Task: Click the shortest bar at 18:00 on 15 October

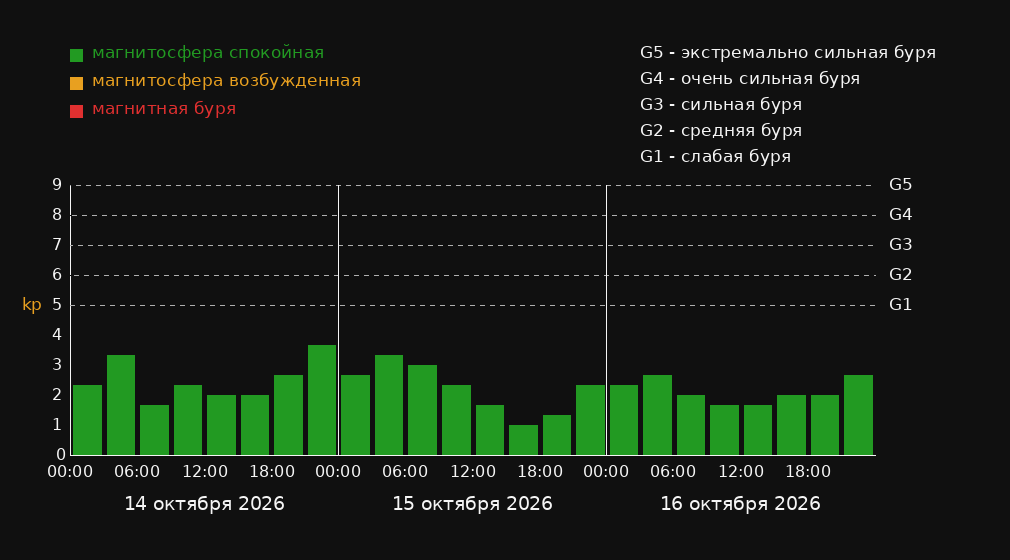Action: coord(523,440)
